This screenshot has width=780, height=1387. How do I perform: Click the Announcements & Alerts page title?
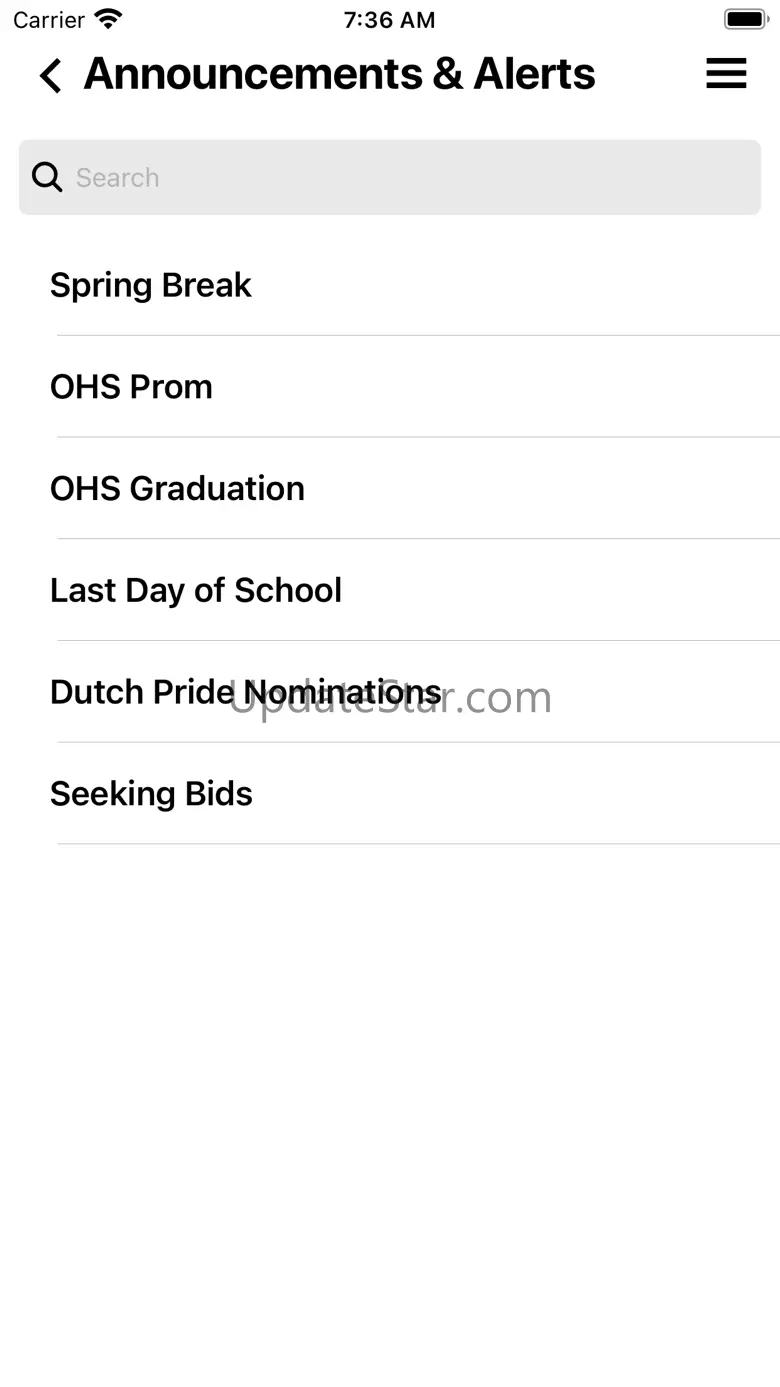pos(339,74)
